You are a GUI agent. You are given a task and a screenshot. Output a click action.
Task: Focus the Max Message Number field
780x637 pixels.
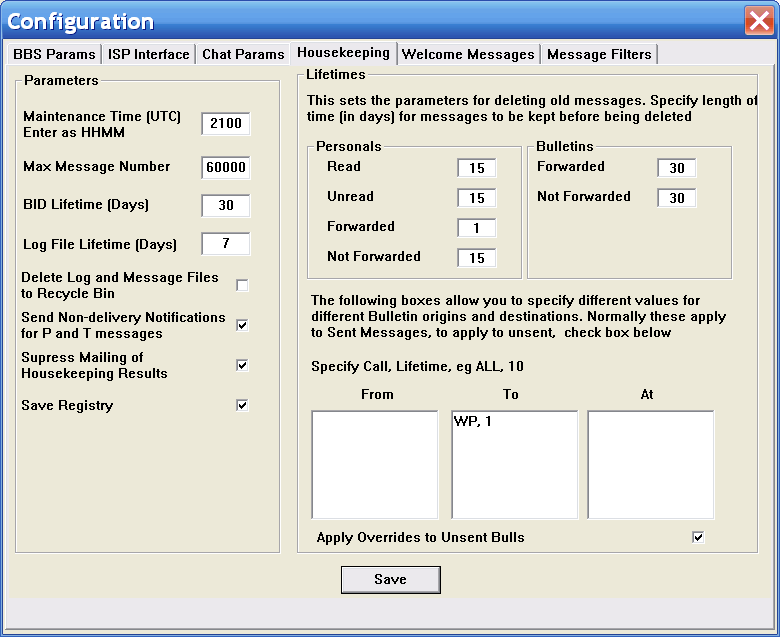click(x=225, y=167)
